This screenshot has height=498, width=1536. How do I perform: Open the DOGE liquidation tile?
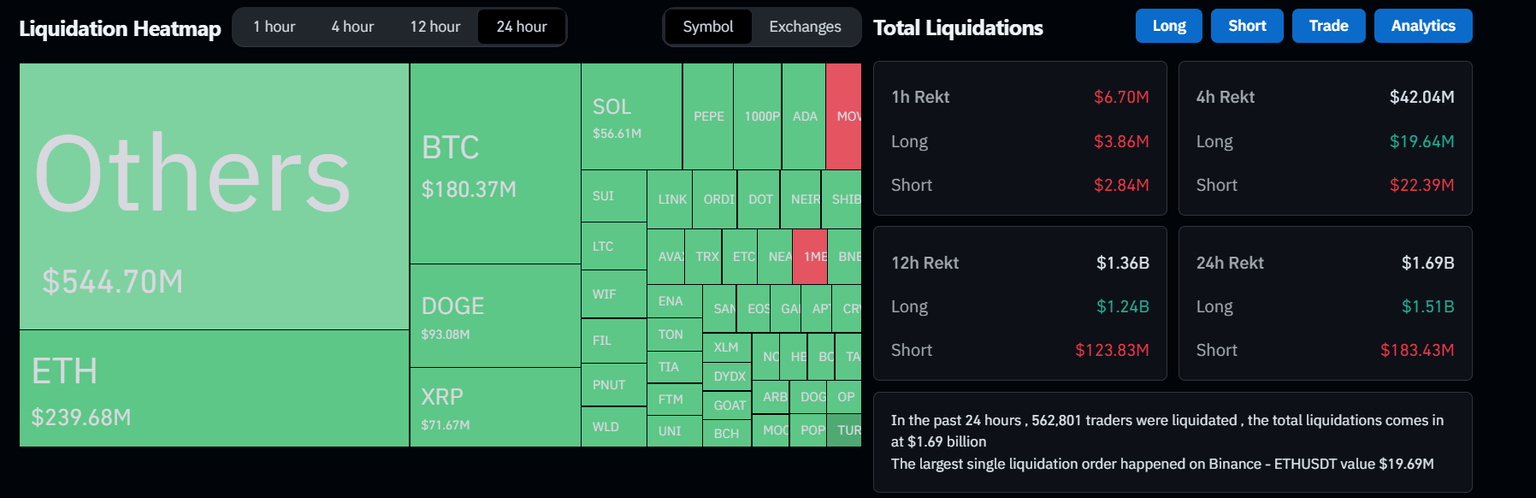(x=495, y=316)
